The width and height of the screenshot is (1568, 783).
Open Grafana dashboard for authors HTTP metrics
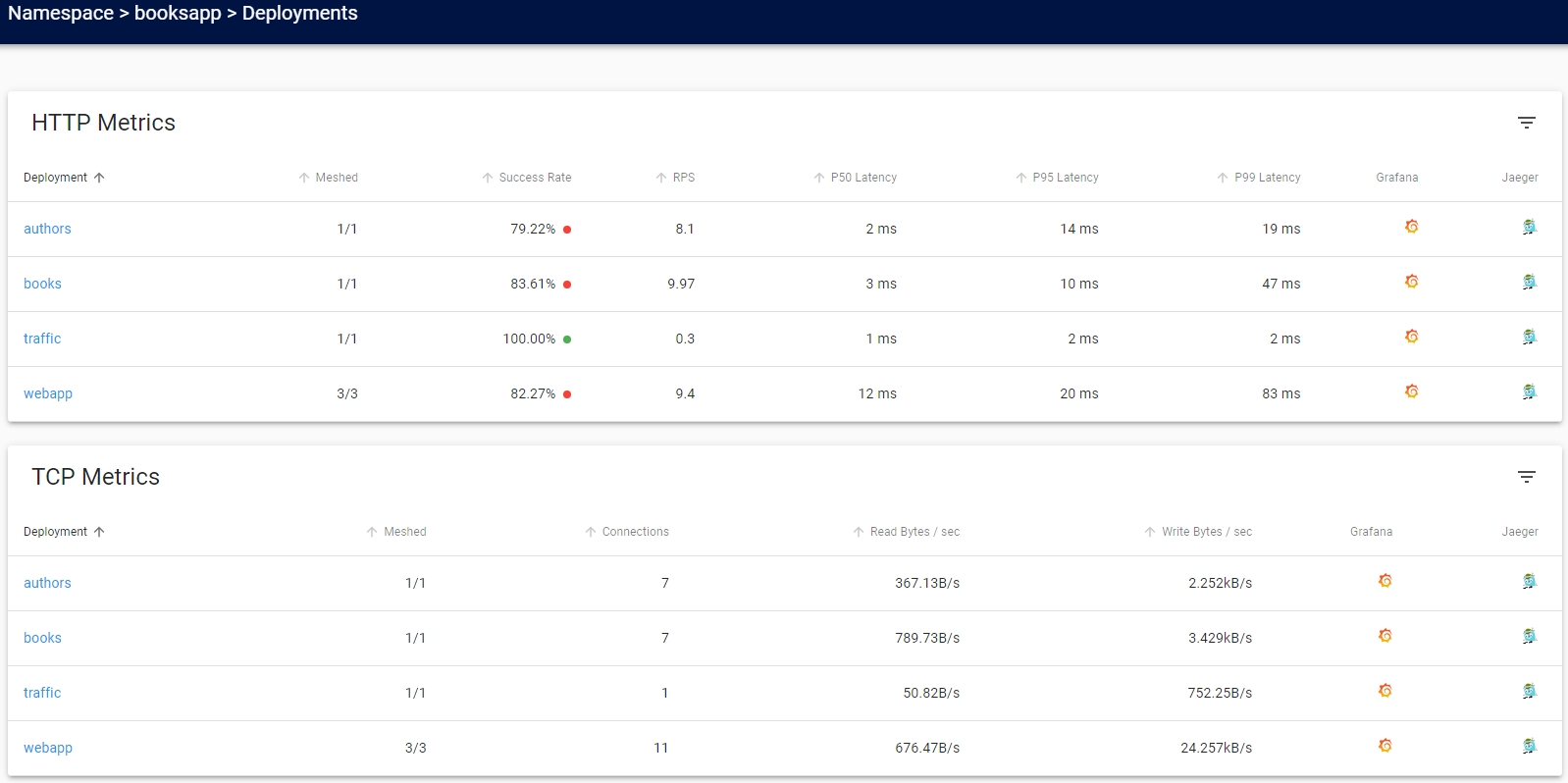[1411, 228]
